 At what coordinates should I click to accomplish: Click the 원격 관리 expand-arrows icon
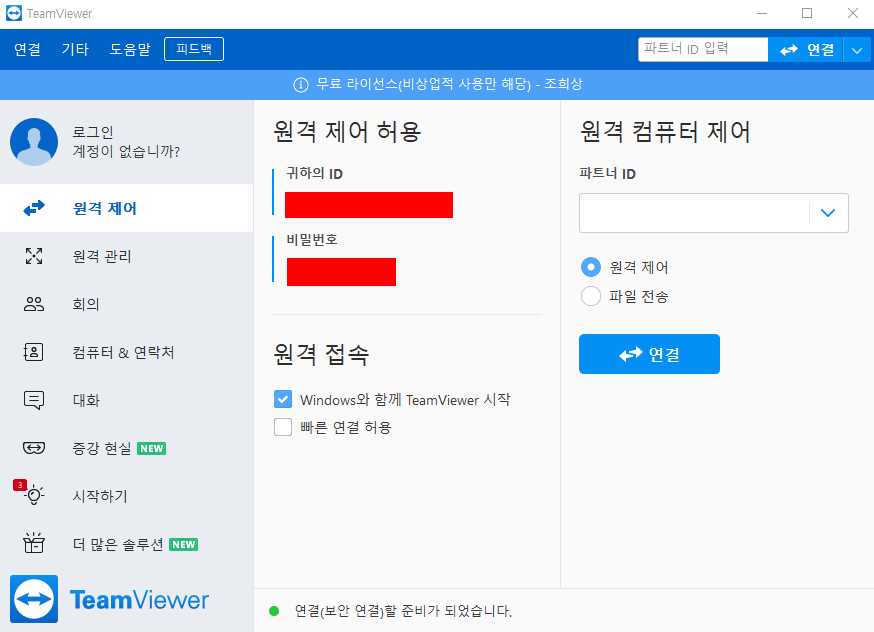click(x=34, y=256)
